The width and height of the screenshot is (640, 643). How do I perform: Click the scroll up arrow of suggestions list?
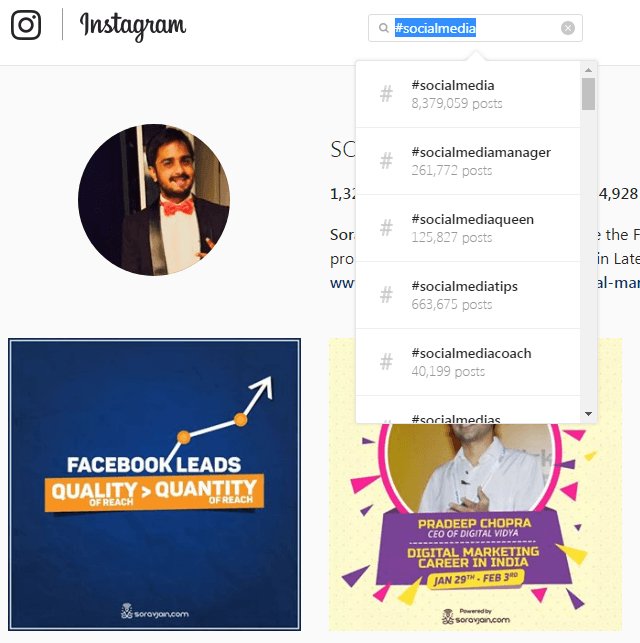click(x=588, y=70)
